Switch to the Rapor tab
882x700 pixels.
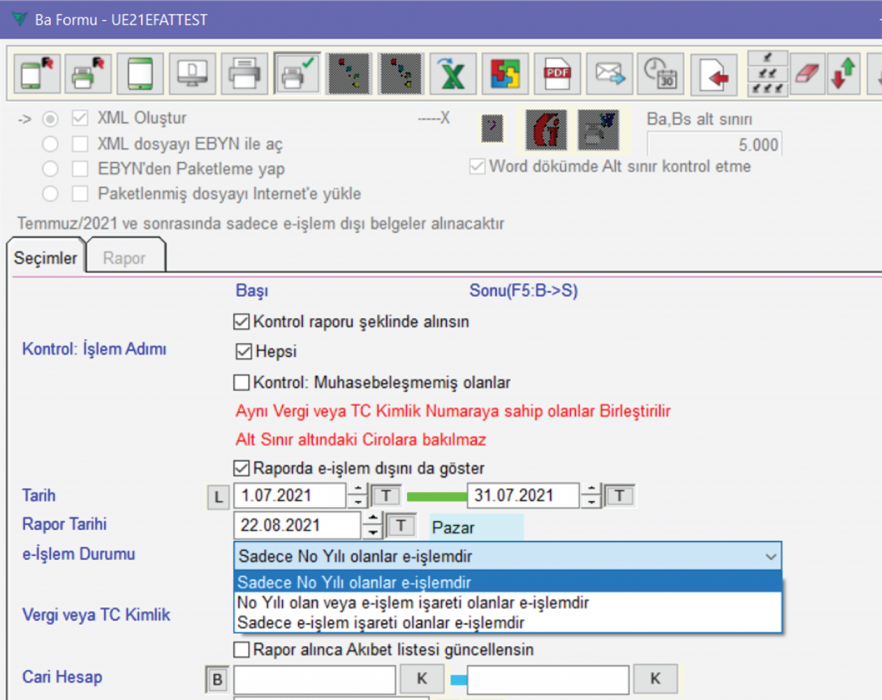[125, 258]
